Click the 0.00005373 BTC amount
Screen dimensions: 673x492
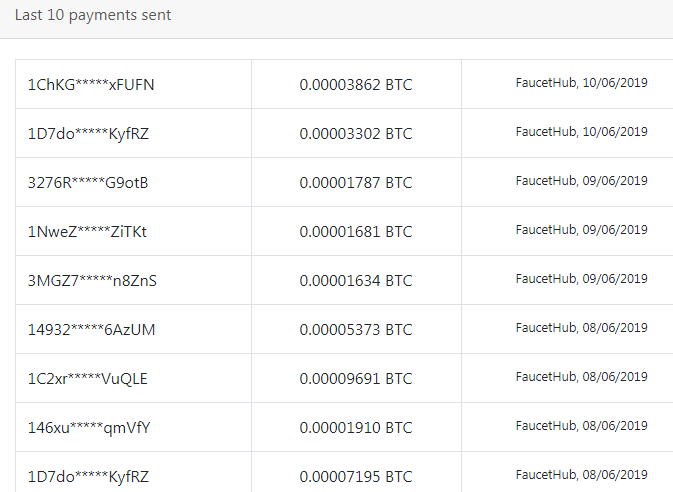[355, 329]
